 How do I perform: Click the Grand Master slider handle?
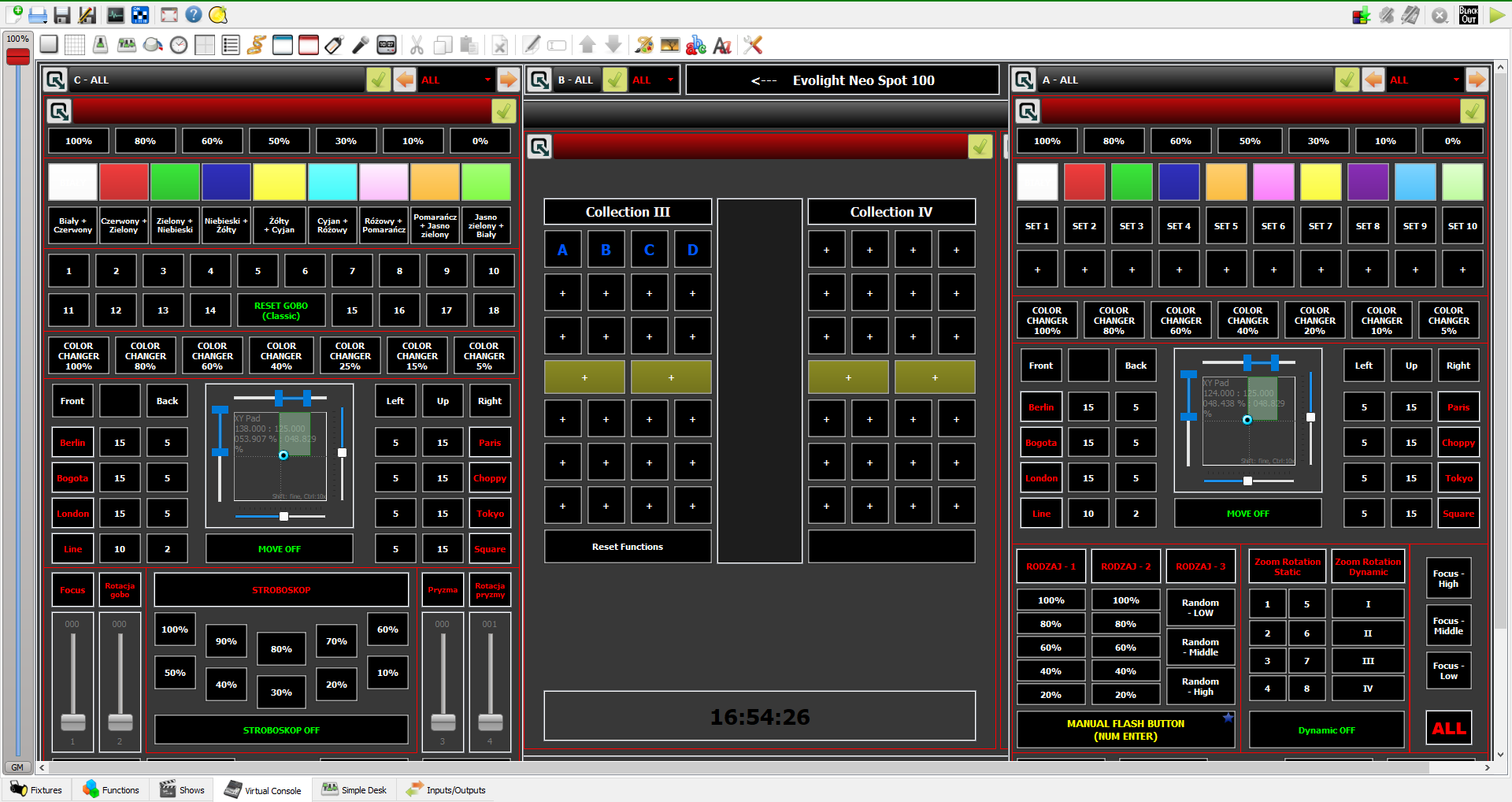17,57
